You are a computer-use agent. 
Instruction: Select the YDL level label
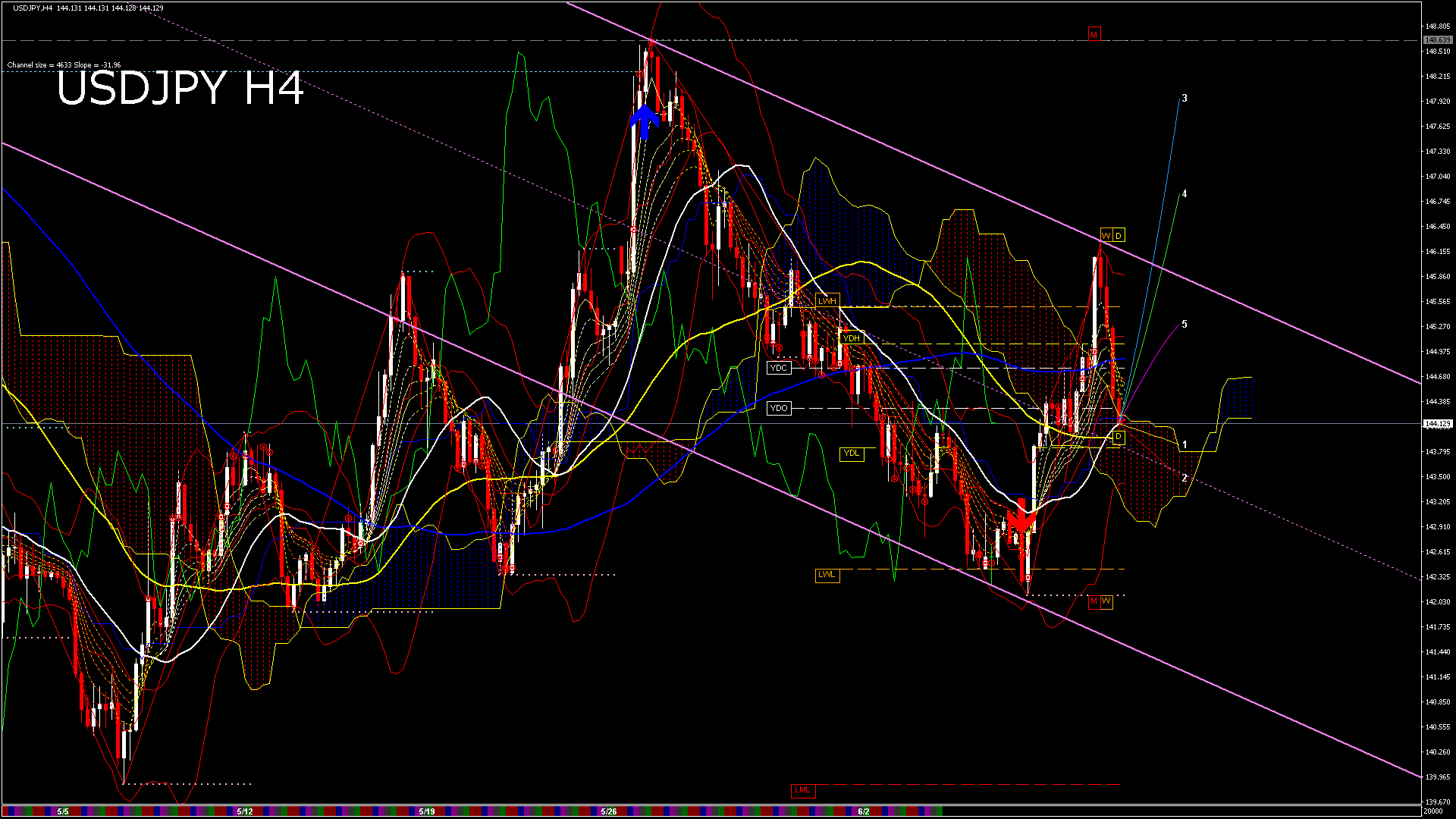tap(852, 453)
